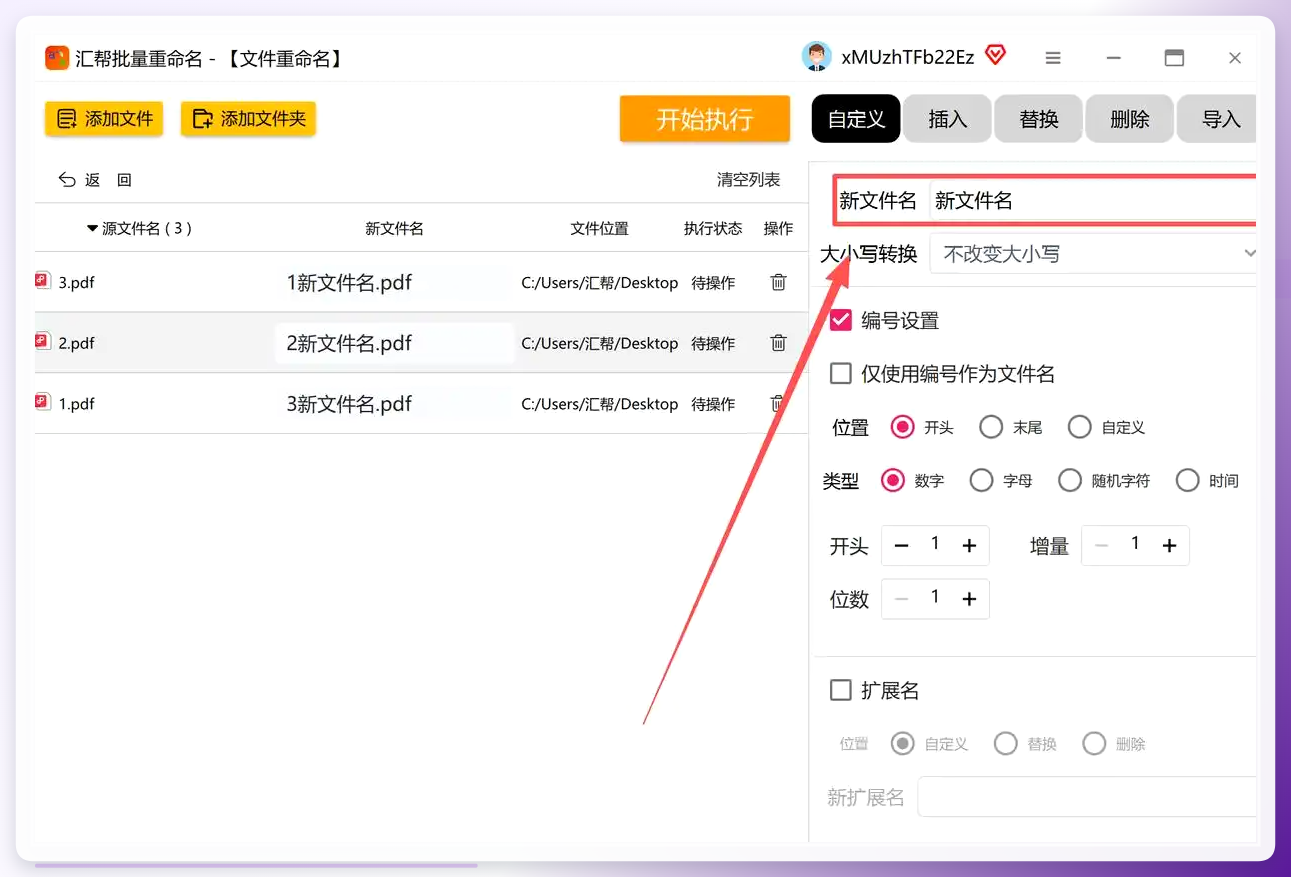1291x877 pixels.
Task: Select the 替换 extension radio button
Action: (x=1005, y=744)
